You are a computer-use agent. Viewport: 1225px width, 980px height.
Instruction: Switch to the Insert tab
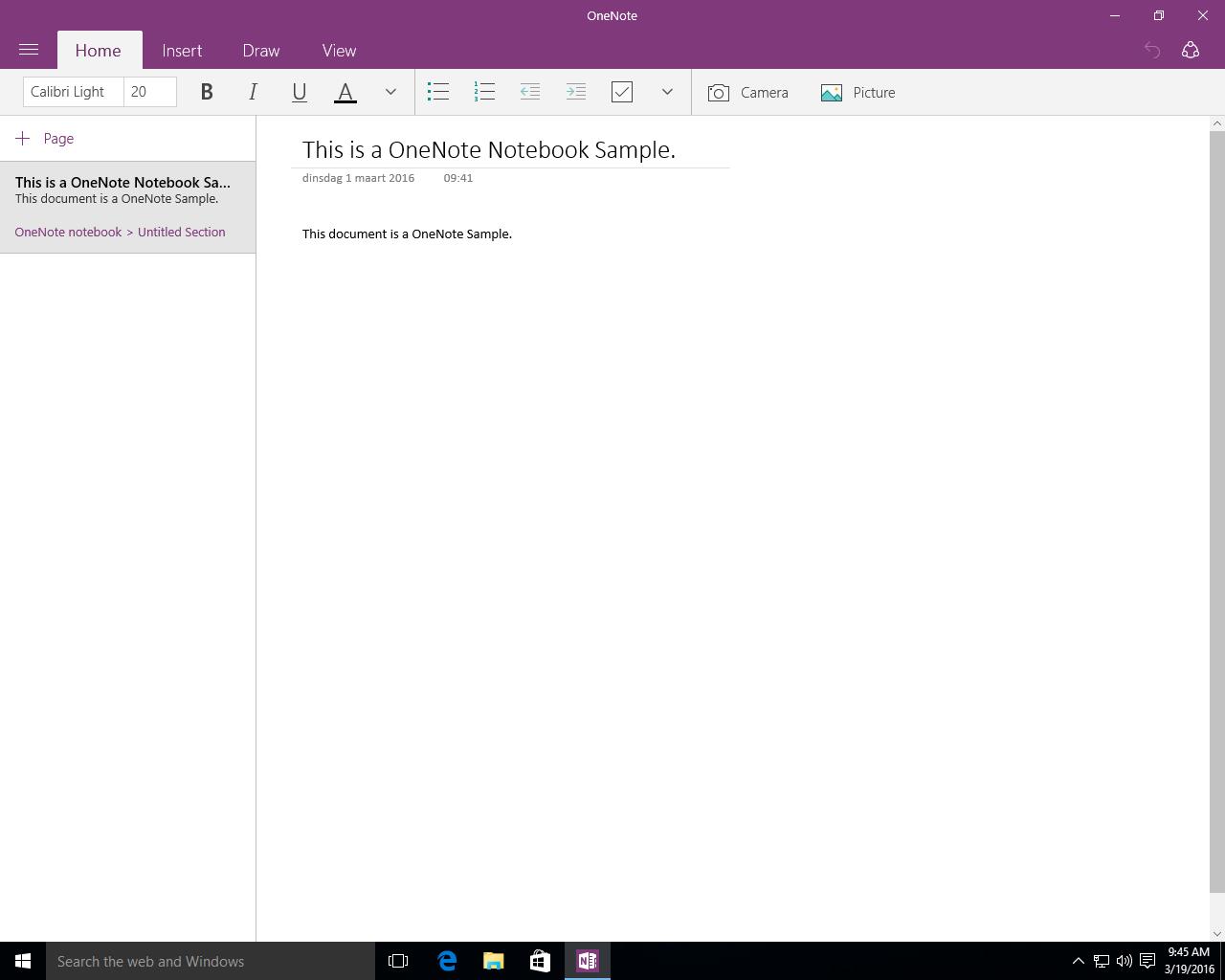pos(182,50)
